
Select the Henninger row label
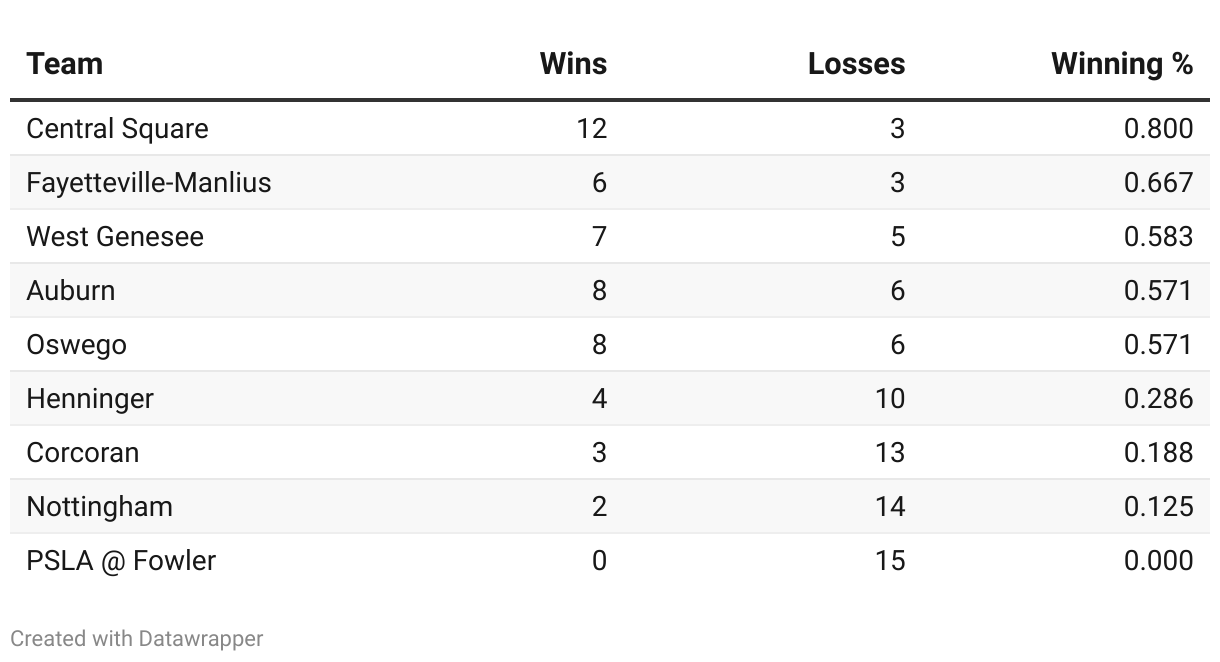coord(90,398)
